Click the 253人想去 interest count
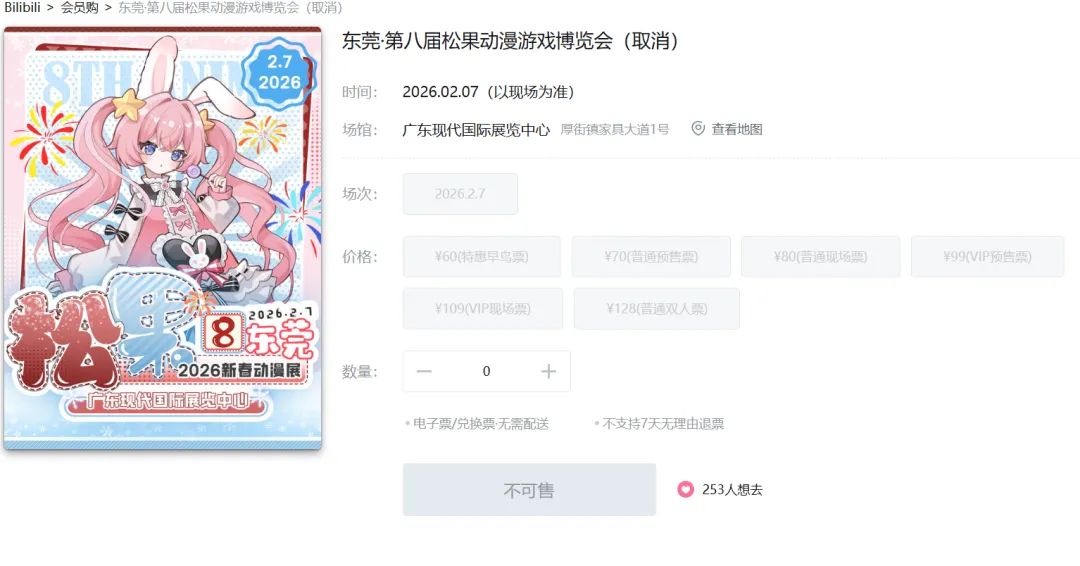Image resolution: width=1080 pixels, height=566 pixels. pos(732,490)
